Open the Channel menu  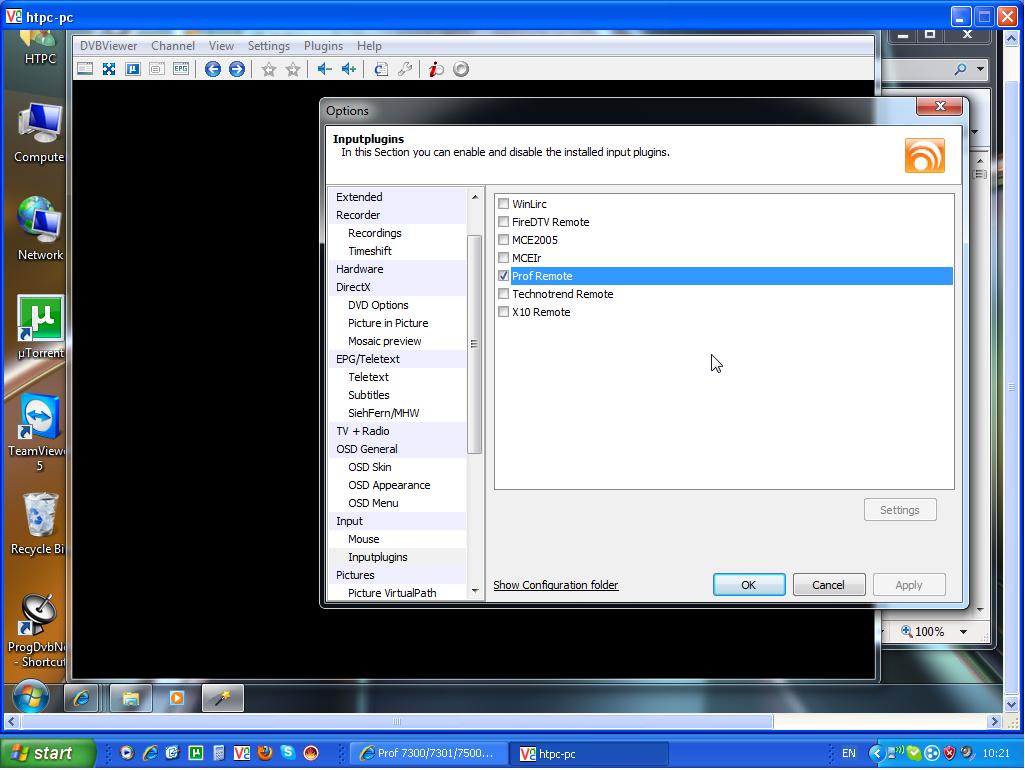click(x=173, y=46)
